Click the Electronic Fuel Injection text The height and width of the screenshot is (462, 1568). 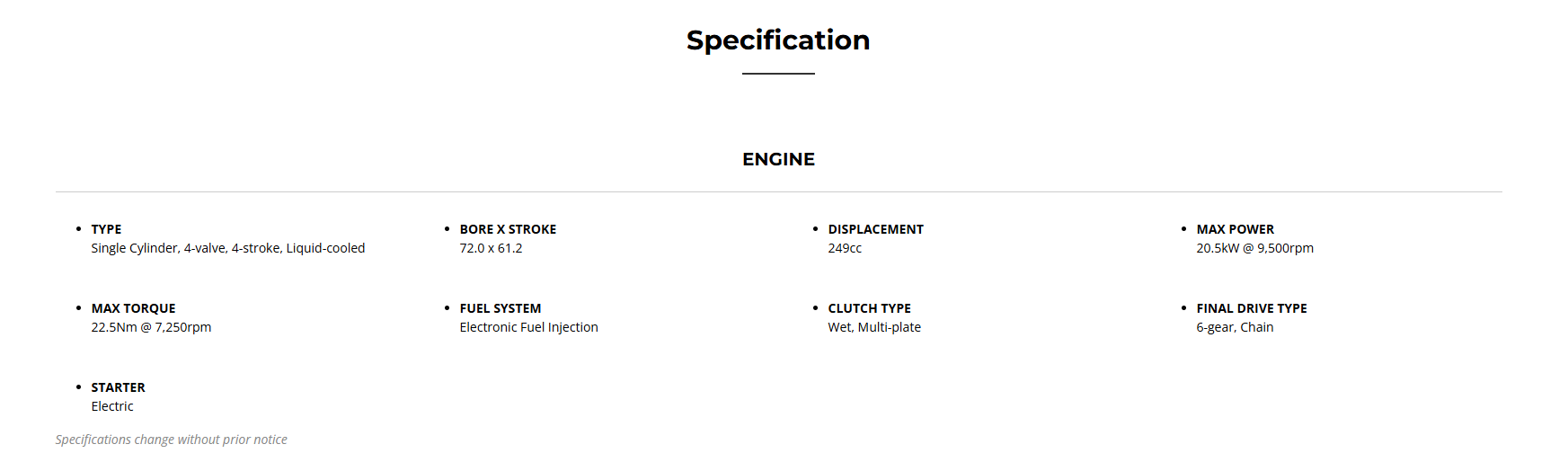[x=528, y=327]
